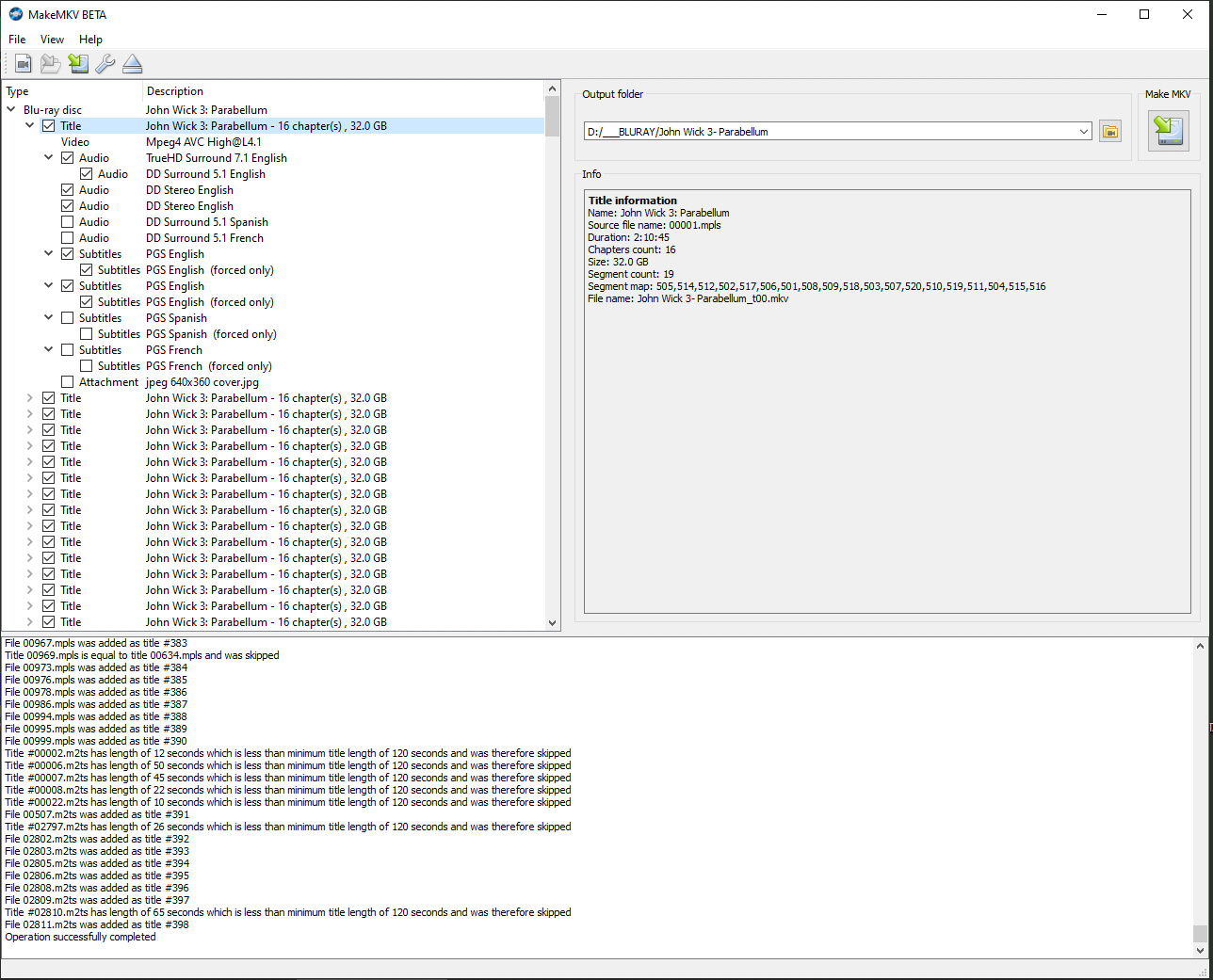The height and width of the screenshot is (980, 1213).
Task: Enable PGS French subtitles checkbox
Action: coord(68,350)
